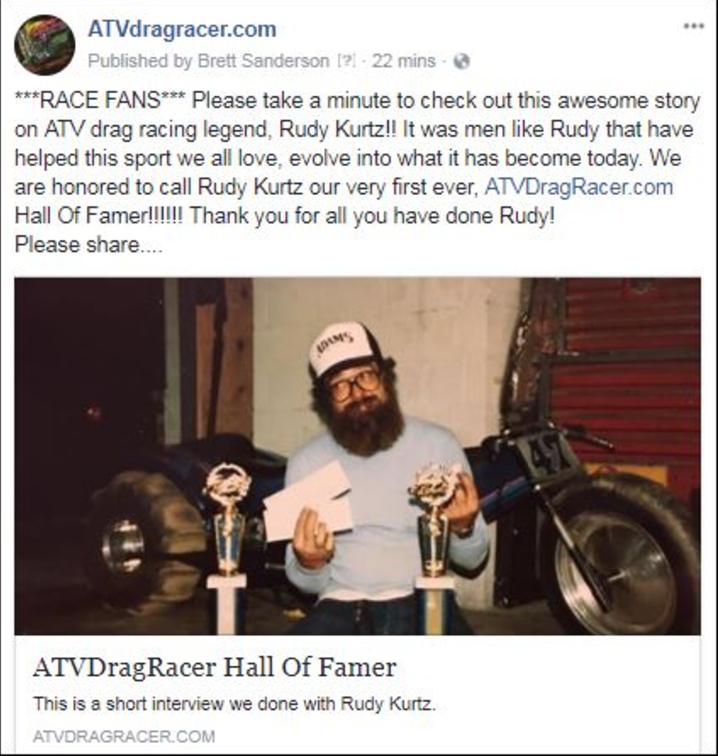Open the 22 mins post timestamp

[404, 61]
